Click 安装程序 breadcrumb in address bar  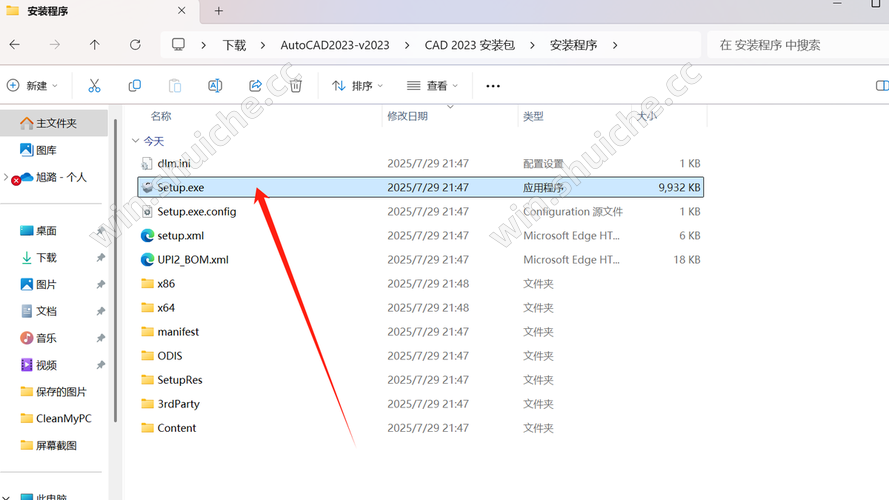[573, 45]
